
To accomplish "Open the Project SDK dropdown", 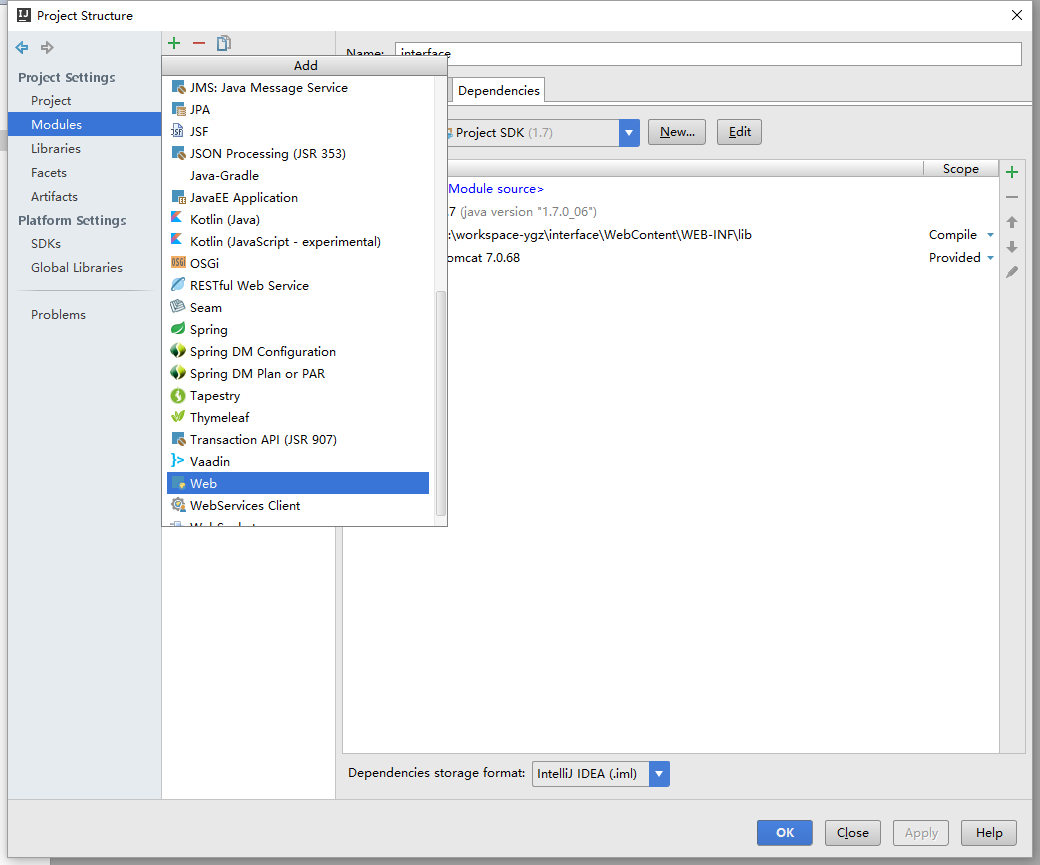I will click(629, 133).
